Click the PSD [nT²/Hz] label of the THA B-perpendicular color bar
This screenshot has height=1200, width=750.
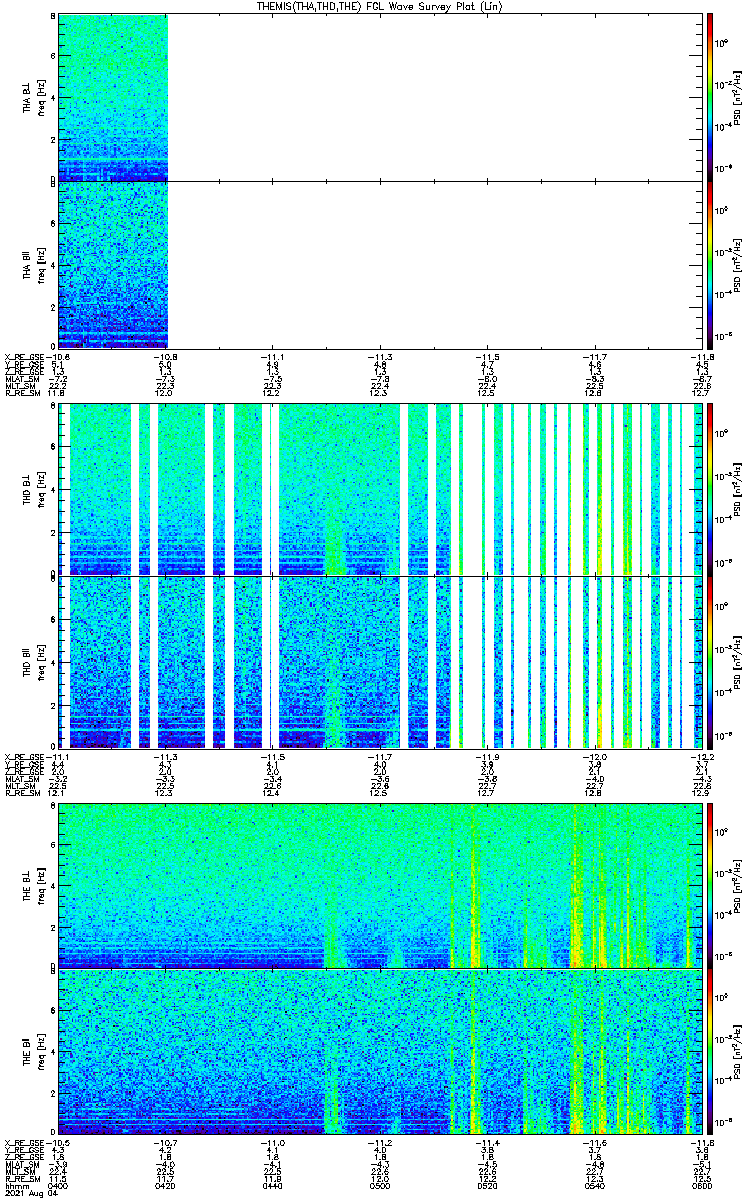click(x=738, y=97)
